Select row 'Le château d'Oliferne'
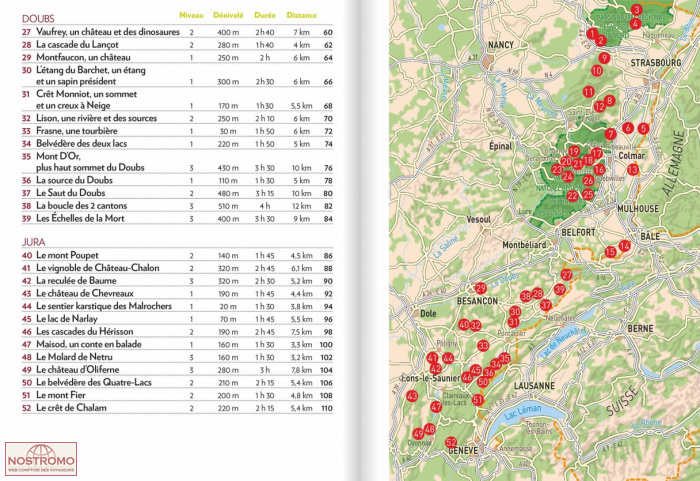The image size is (700, 481). point(177,370)
